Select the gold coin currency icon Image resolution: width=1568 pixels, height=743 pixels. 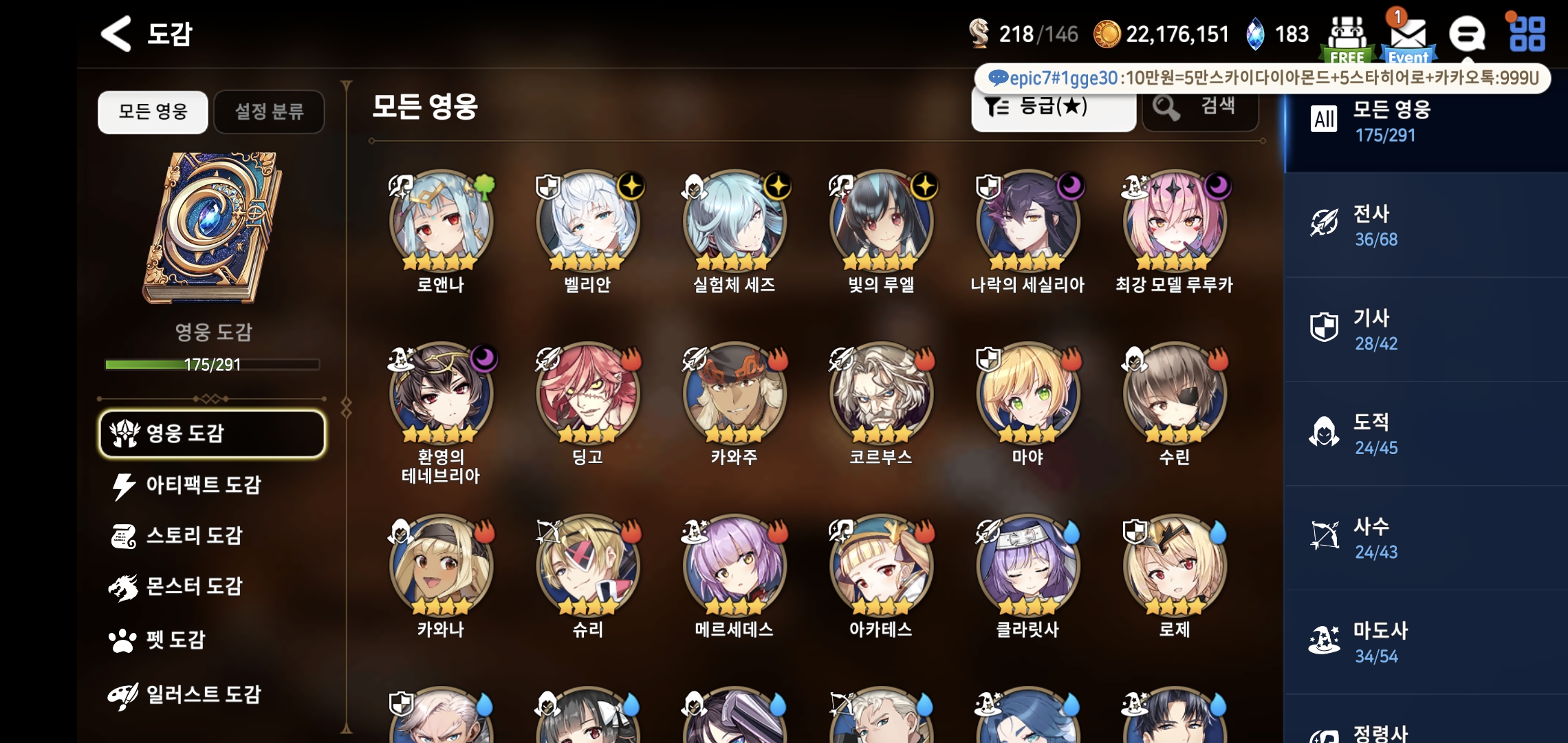point(1107,34)
